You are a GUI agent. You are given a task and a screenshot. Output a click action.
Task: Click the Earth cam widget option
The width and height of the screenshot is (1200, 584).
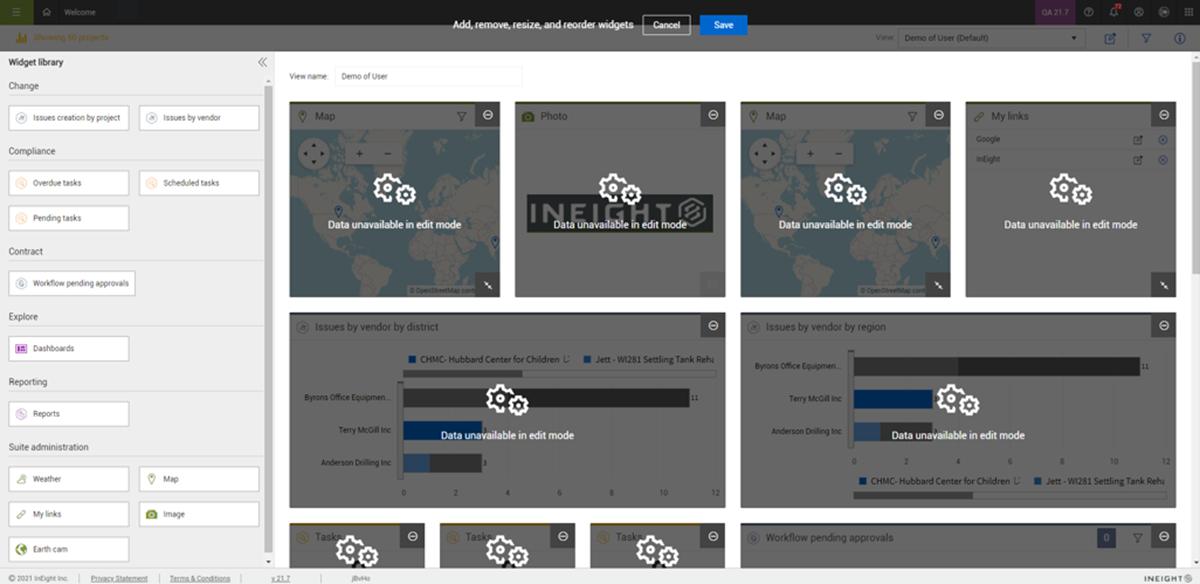pos(69,549)
